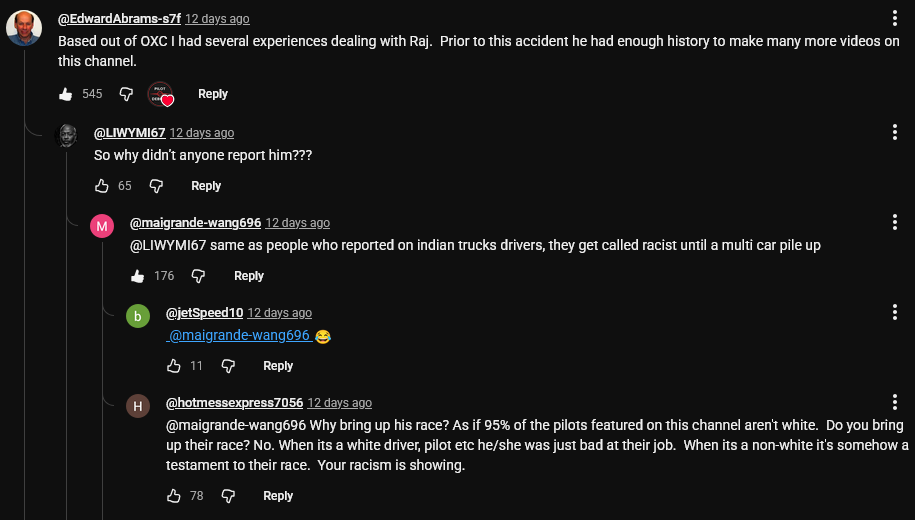
Task: Like the hotmessexpress7056 comment
Action: click(x=174, y=496)
